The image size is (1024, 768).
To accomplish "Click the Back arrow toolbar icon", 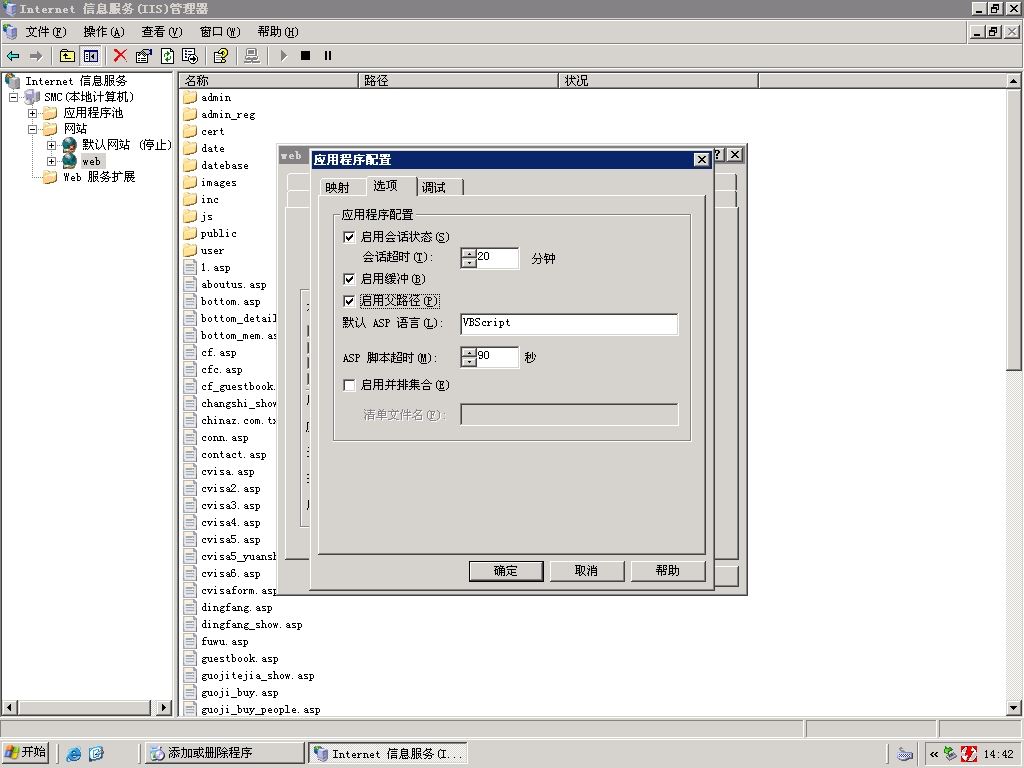I will 13,56.
